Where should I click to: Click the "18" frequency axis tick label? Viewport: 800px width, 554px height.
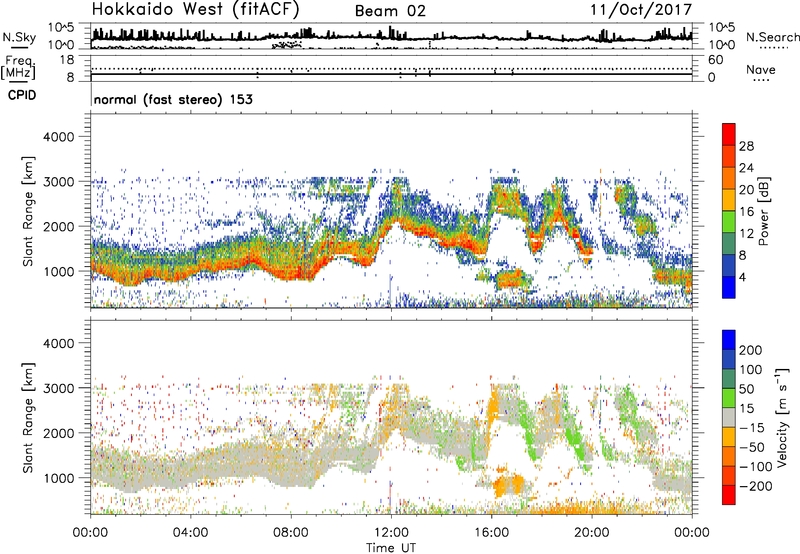tap(67, 60)
